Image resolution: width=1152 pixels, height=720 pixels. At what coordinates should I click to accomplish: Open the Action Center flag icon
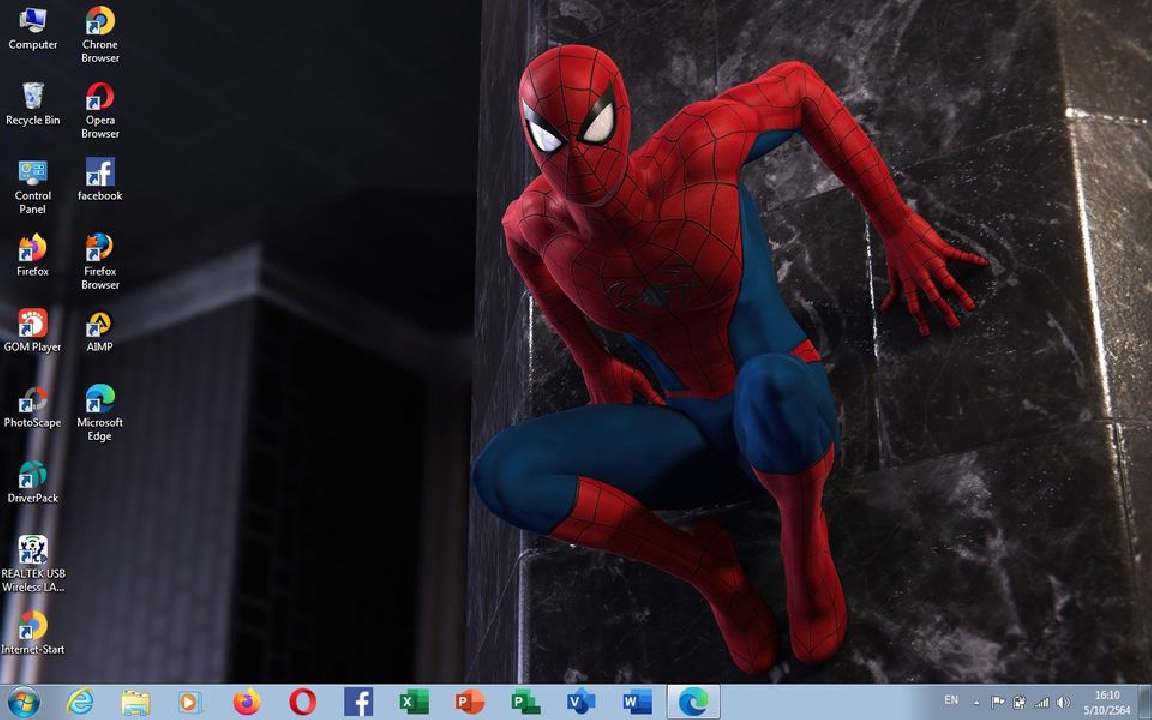pos(998,703)
